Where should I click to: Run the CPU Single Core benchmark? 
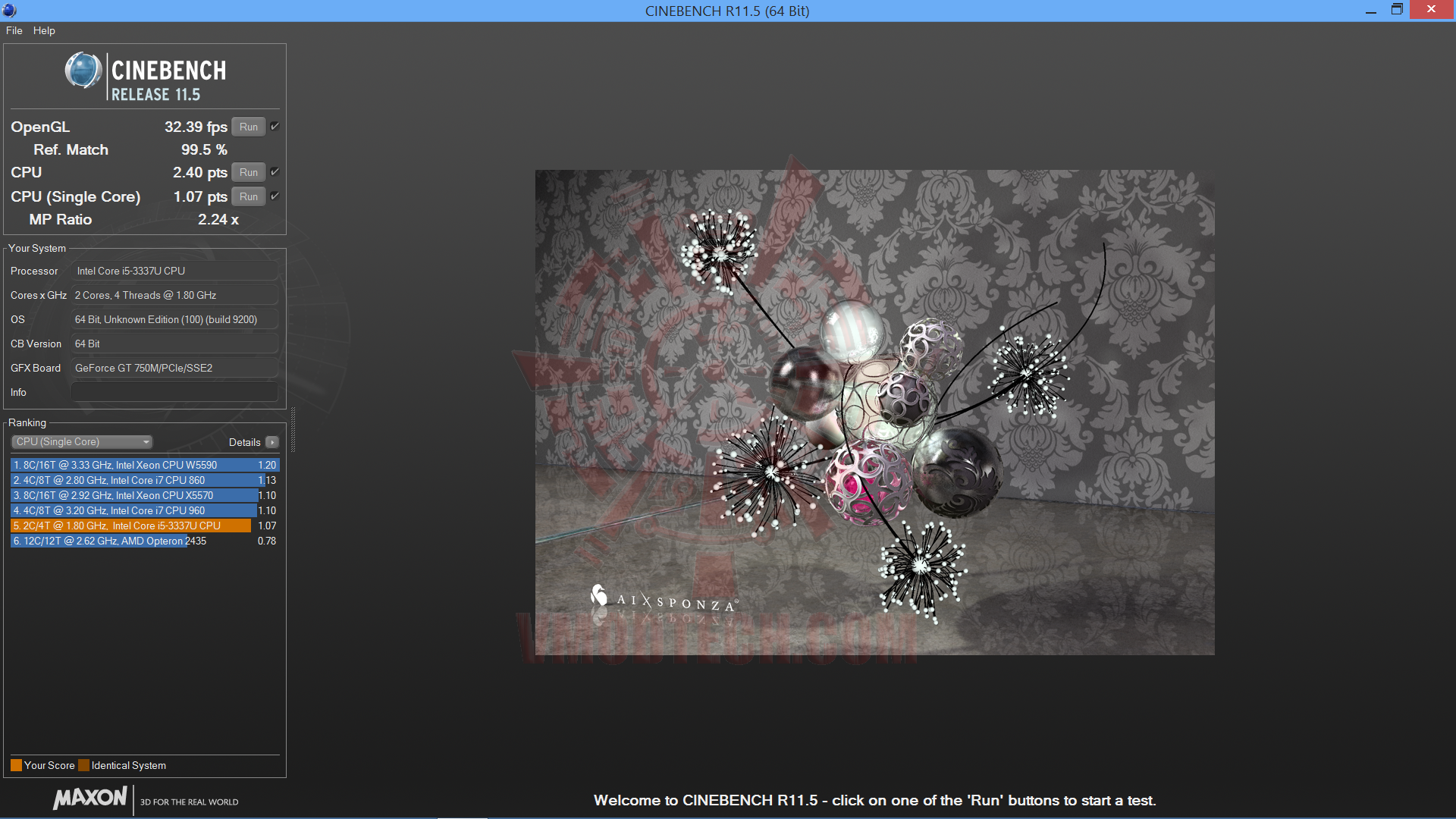click(249, 196)
